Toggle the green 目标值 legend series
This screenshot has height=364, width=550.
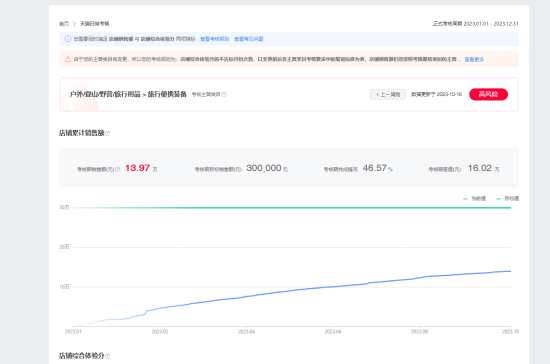click(x=508, y=198)
